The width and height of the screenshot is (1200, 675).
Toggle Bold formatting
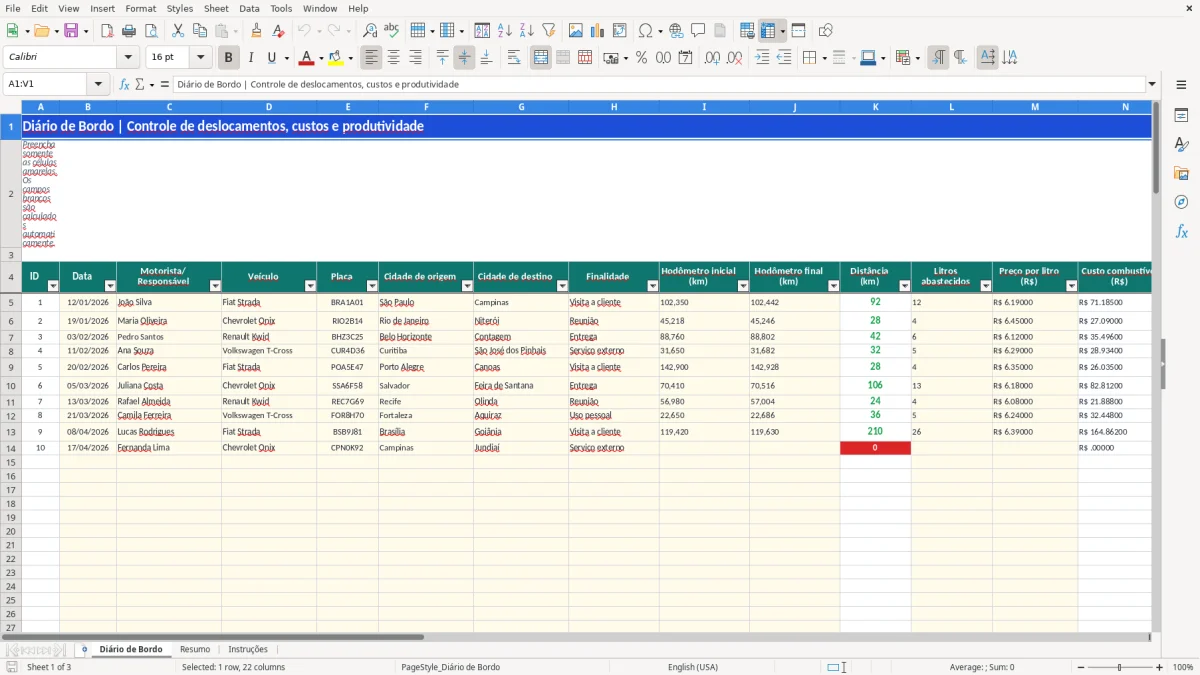point(229,58)
